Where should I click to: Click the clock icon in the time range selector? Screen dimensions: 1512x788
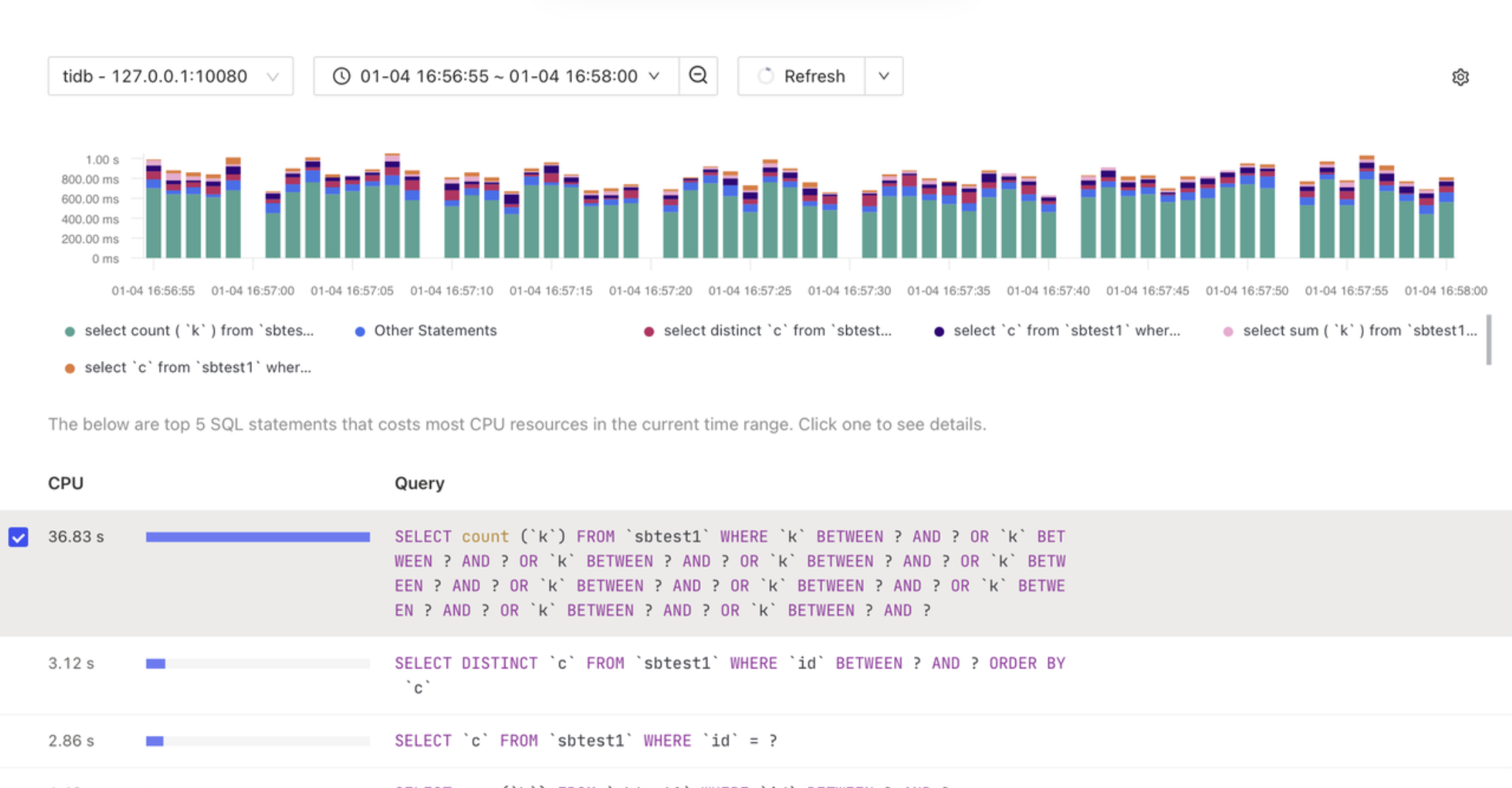(341, 75)
